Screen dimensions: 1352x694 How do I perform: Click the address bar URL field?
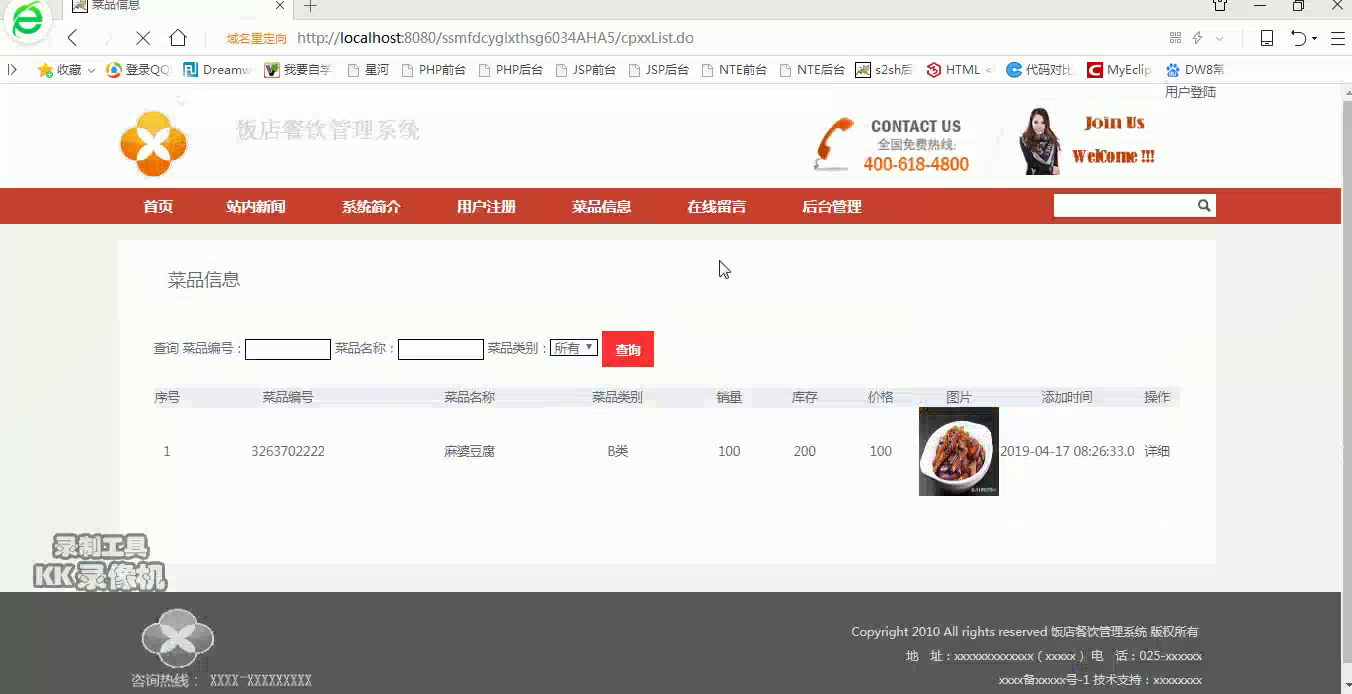[495, 38]
